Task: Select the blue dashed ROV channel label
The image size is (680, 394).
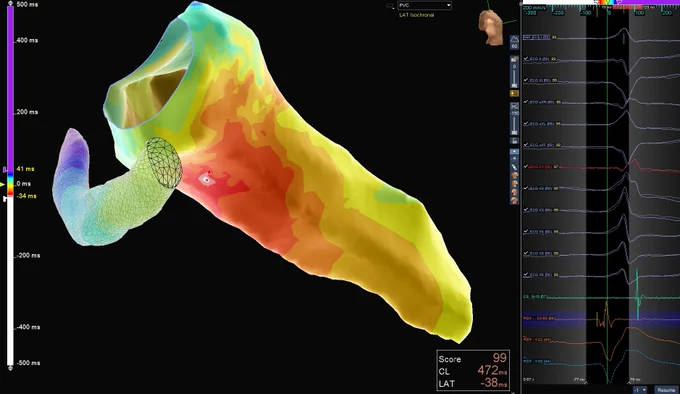Action: tap(537, 361)
